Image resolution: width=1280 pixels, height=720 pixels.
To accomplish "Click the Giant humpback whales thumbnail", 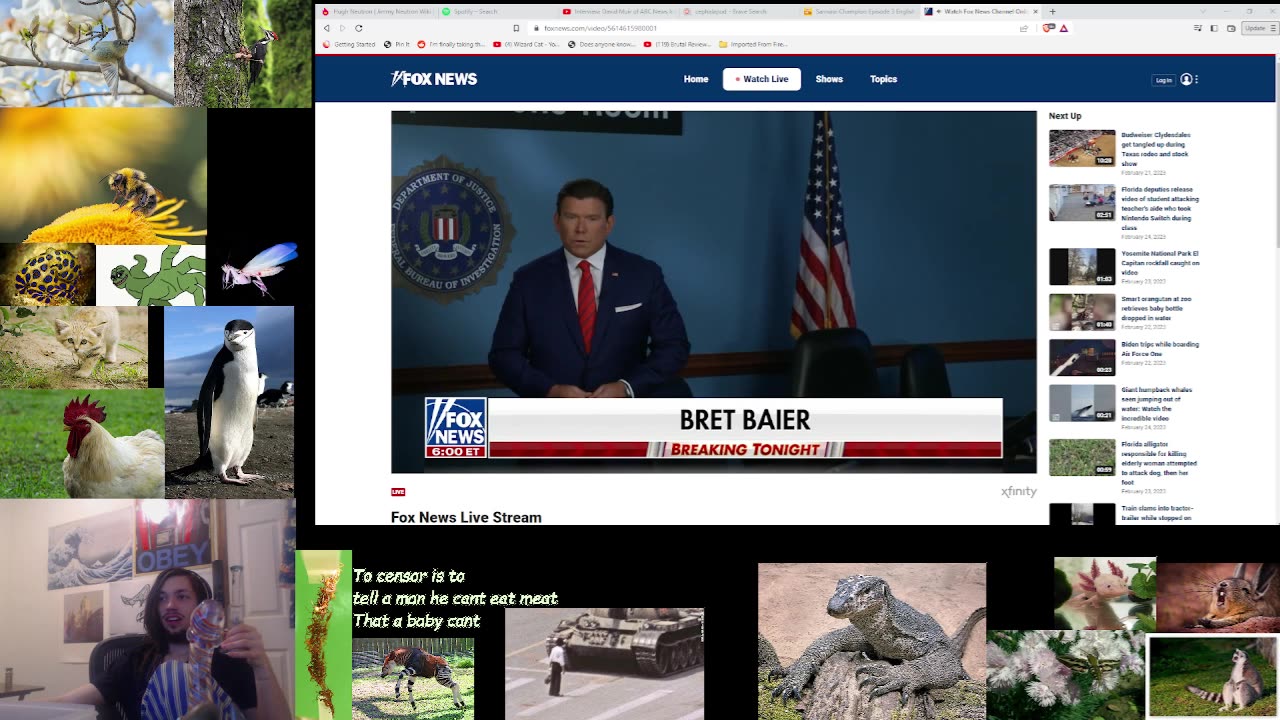I will pyautogui.click(x=1082, y=403).
